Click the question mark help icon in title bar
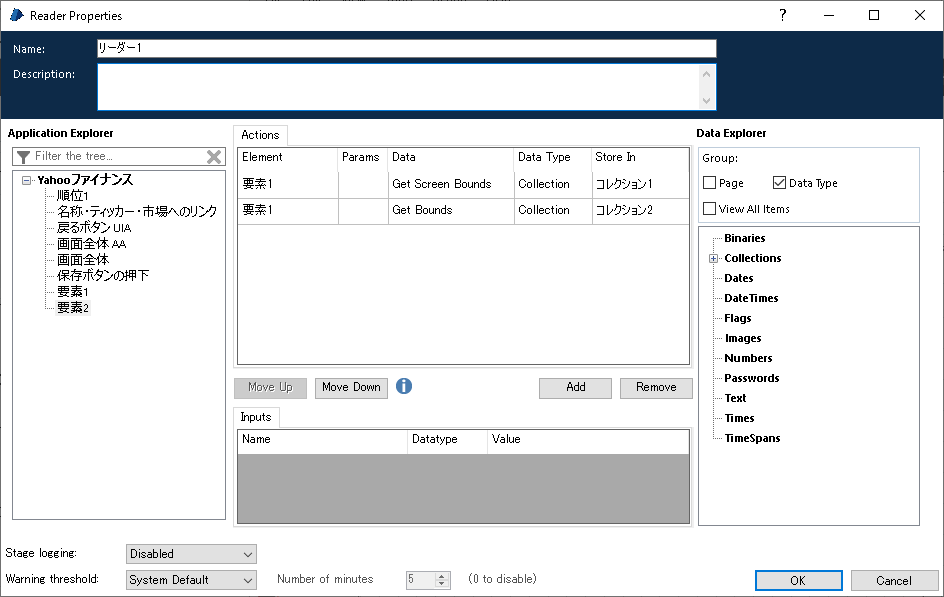This screenshot has height=597, width=944. 783,15
